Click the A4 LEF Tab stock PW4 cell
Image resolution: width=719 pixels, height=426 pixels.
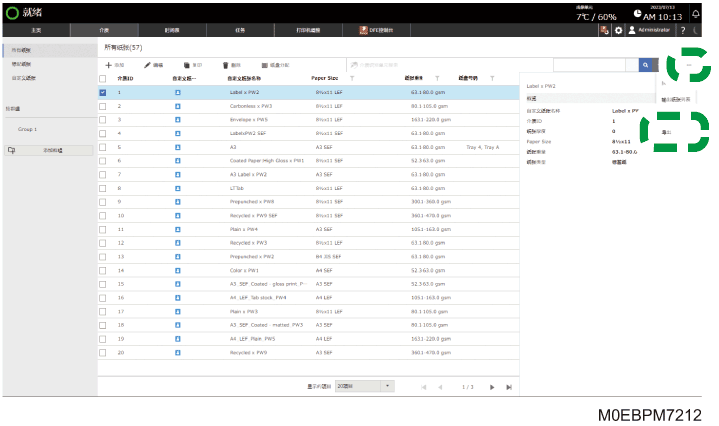pos(258,298)
